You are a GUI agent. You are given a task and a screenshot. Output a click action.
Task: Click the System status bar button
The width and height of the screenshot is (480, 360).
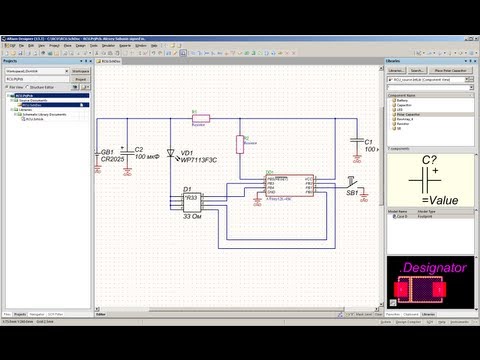[386, 322]
